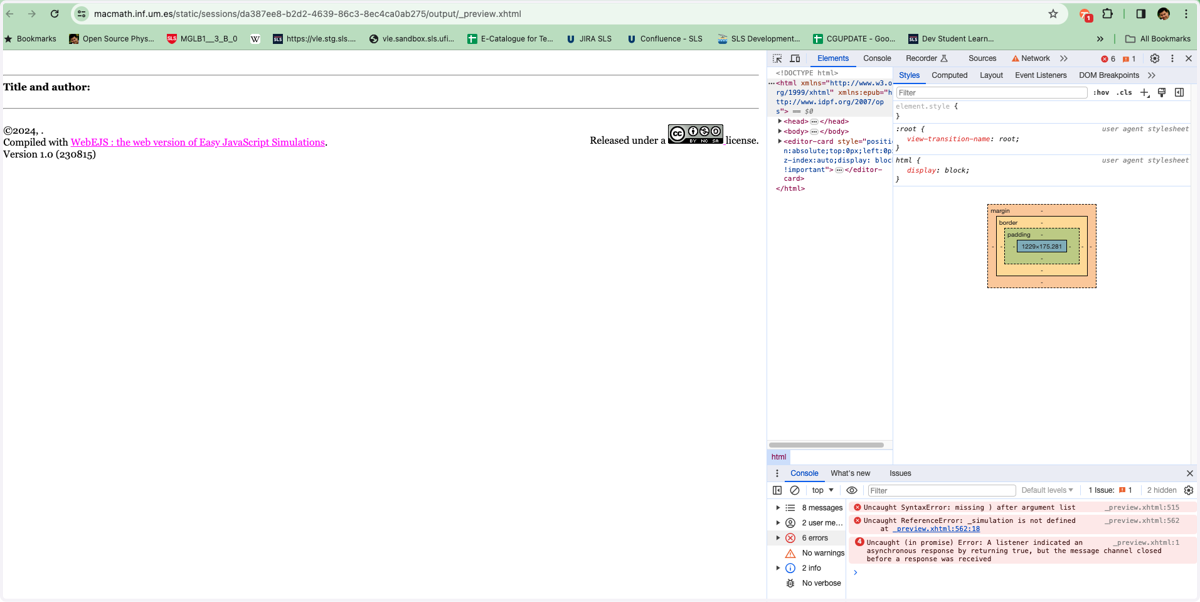
Task: Expand the head element node
Action: (780, 122)
